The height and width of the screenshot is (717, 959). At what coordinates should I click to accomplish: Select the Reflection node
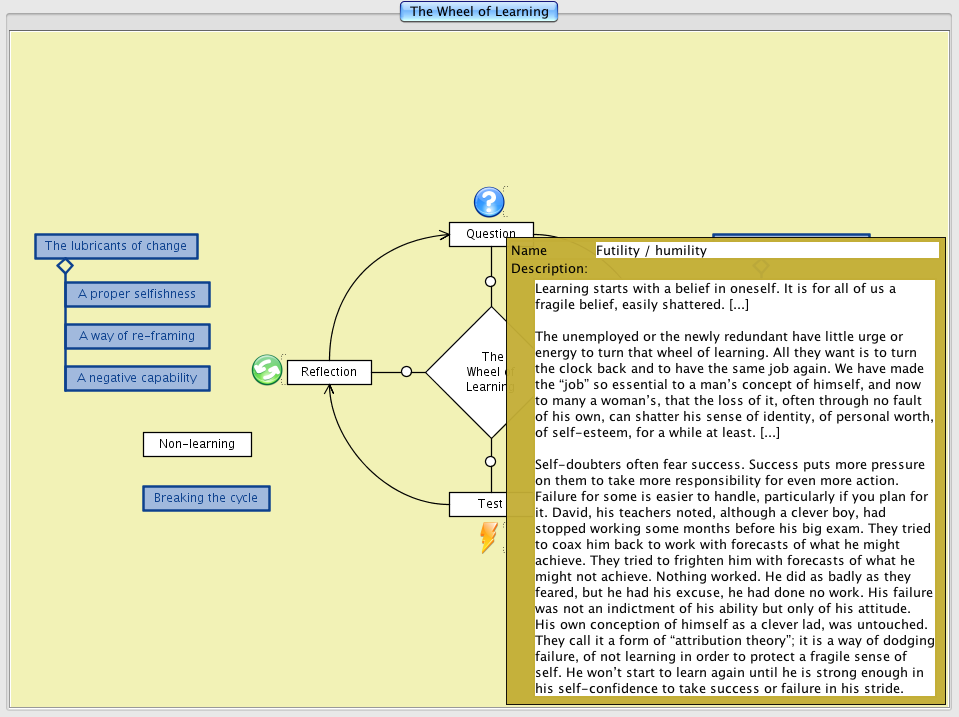[x=329, y=372]
